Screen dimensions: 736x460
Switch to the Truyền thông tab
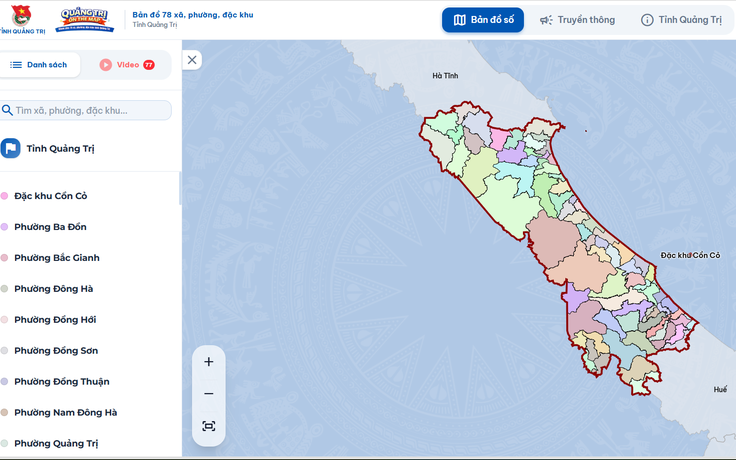(x=577, y=20)
